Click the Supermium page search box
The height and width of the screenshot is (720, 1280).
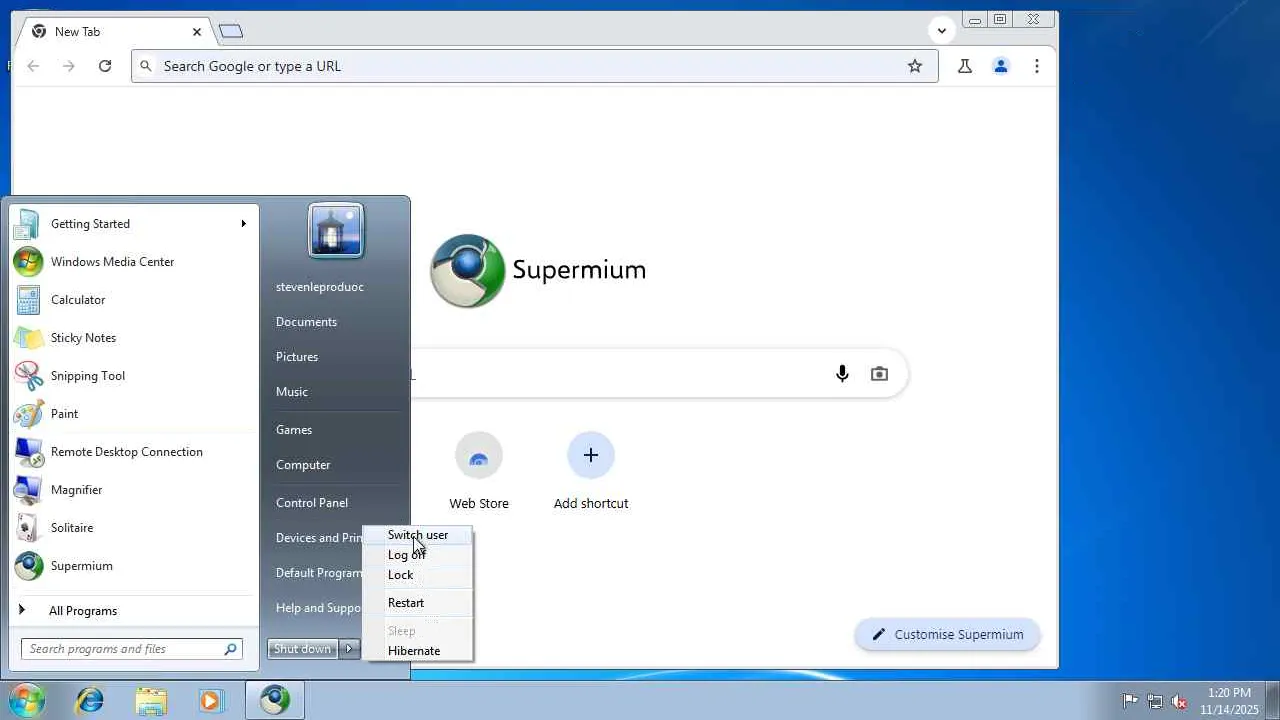click(x=659, y=374)
